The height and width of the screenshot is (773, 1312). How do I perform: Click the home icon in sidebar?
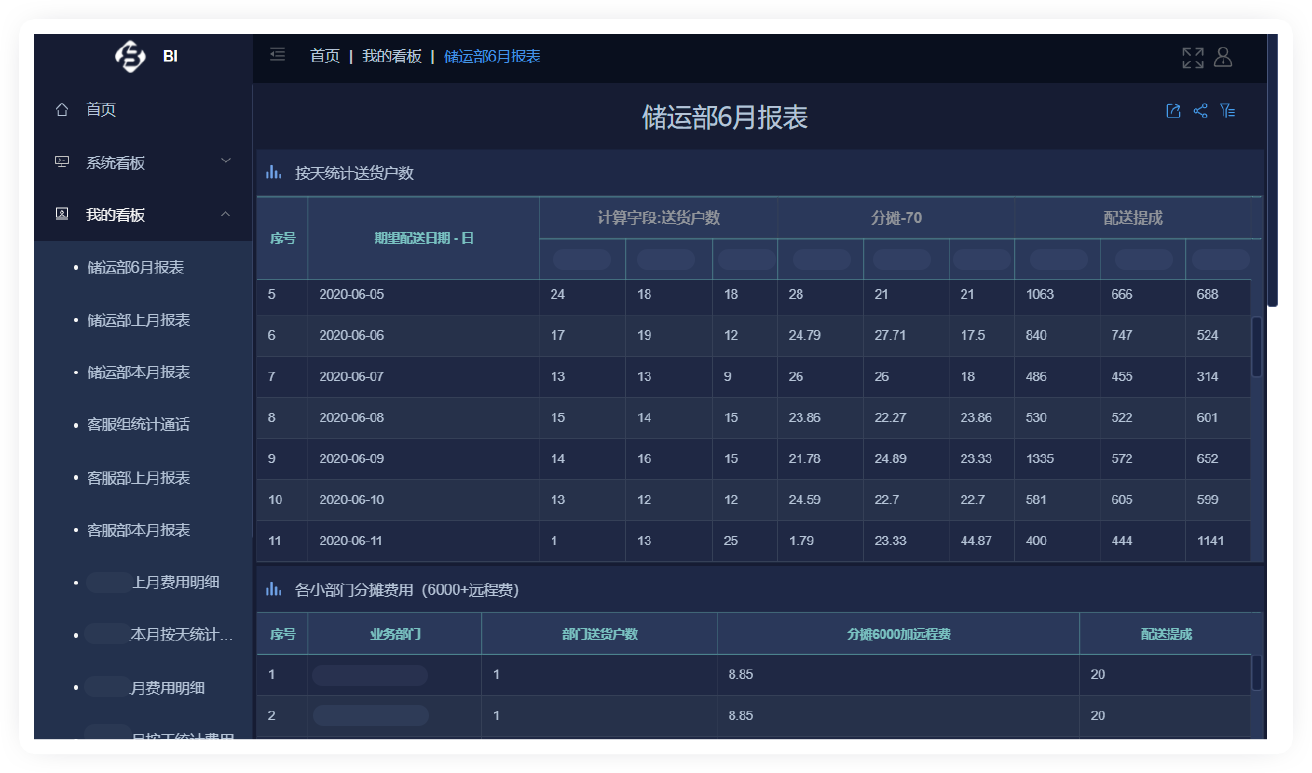62,110
